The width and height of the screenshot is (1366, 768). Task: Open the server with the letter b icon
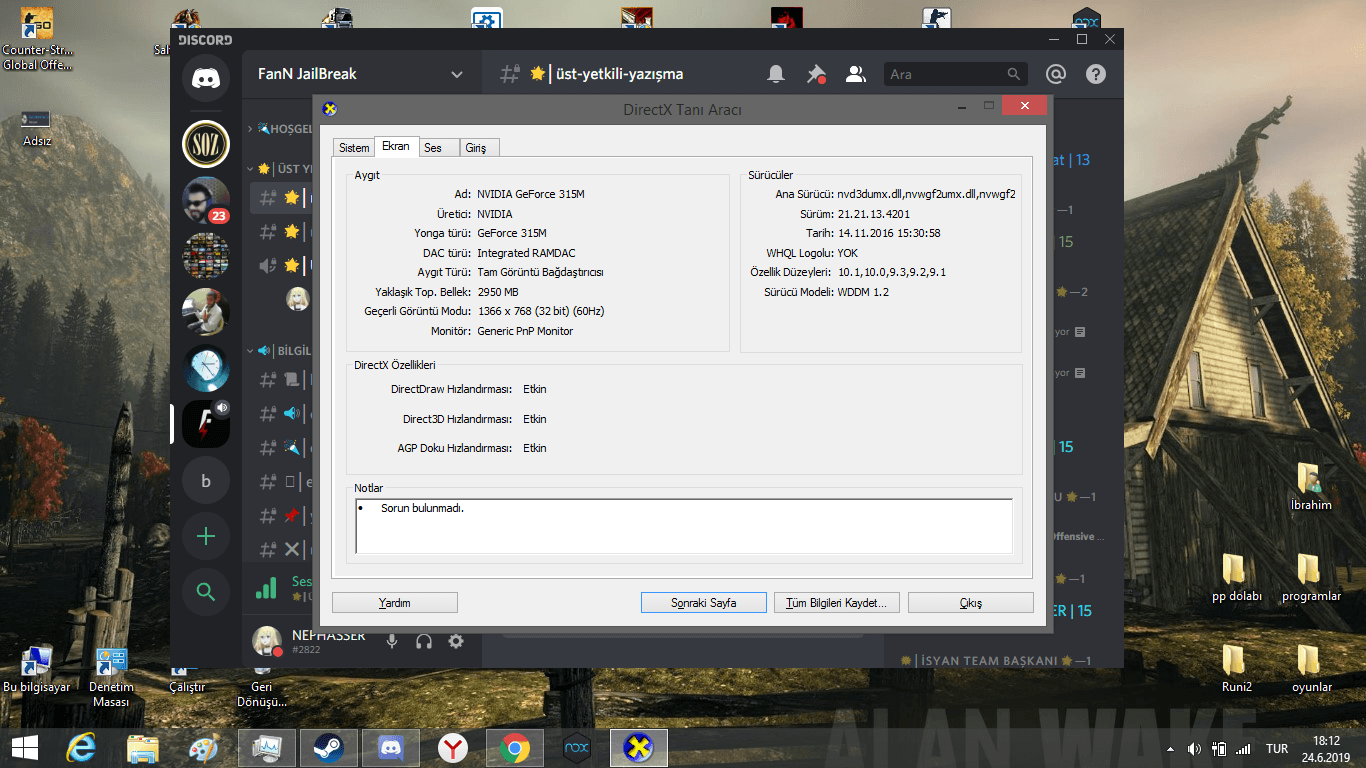coord(206,481)
